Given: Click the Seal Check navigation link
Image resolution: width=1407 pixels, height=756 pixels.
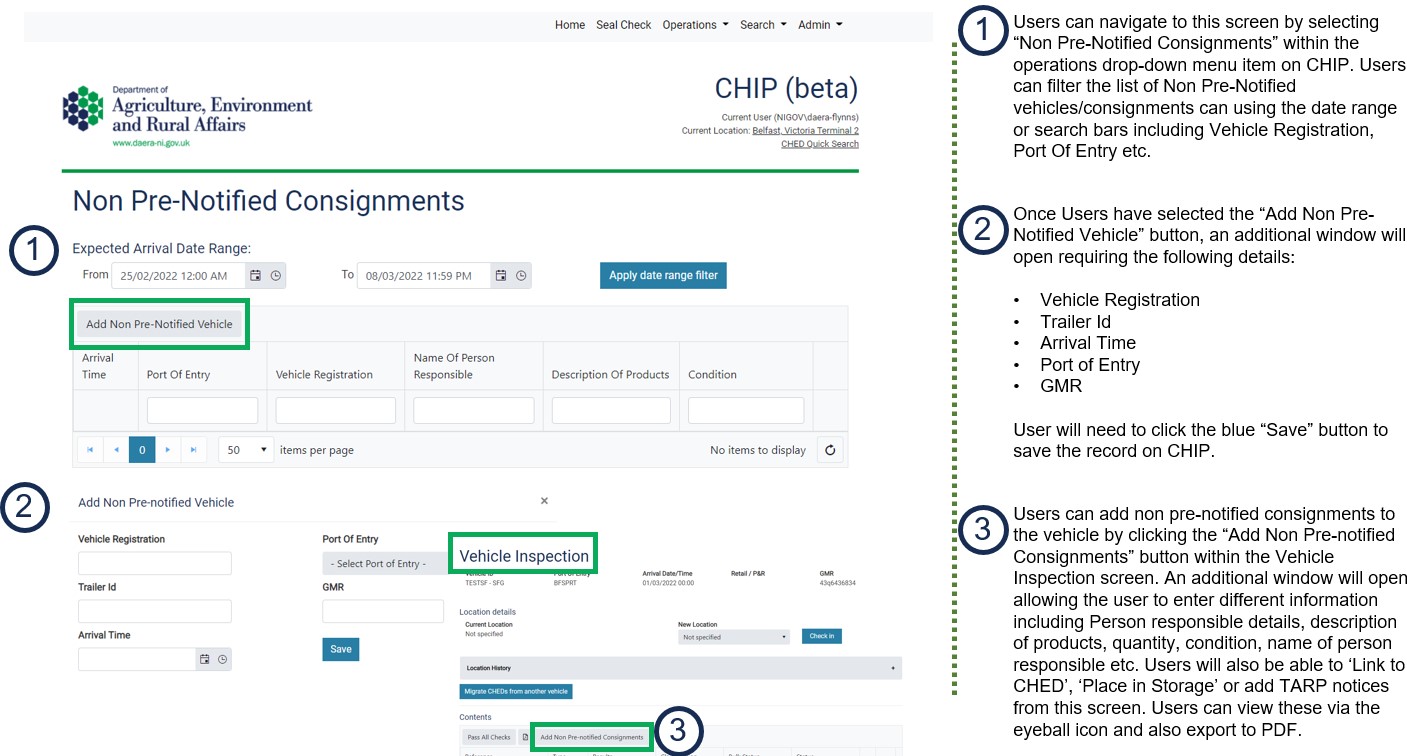Looking at the screenshot, I should (x=623, y=25).
